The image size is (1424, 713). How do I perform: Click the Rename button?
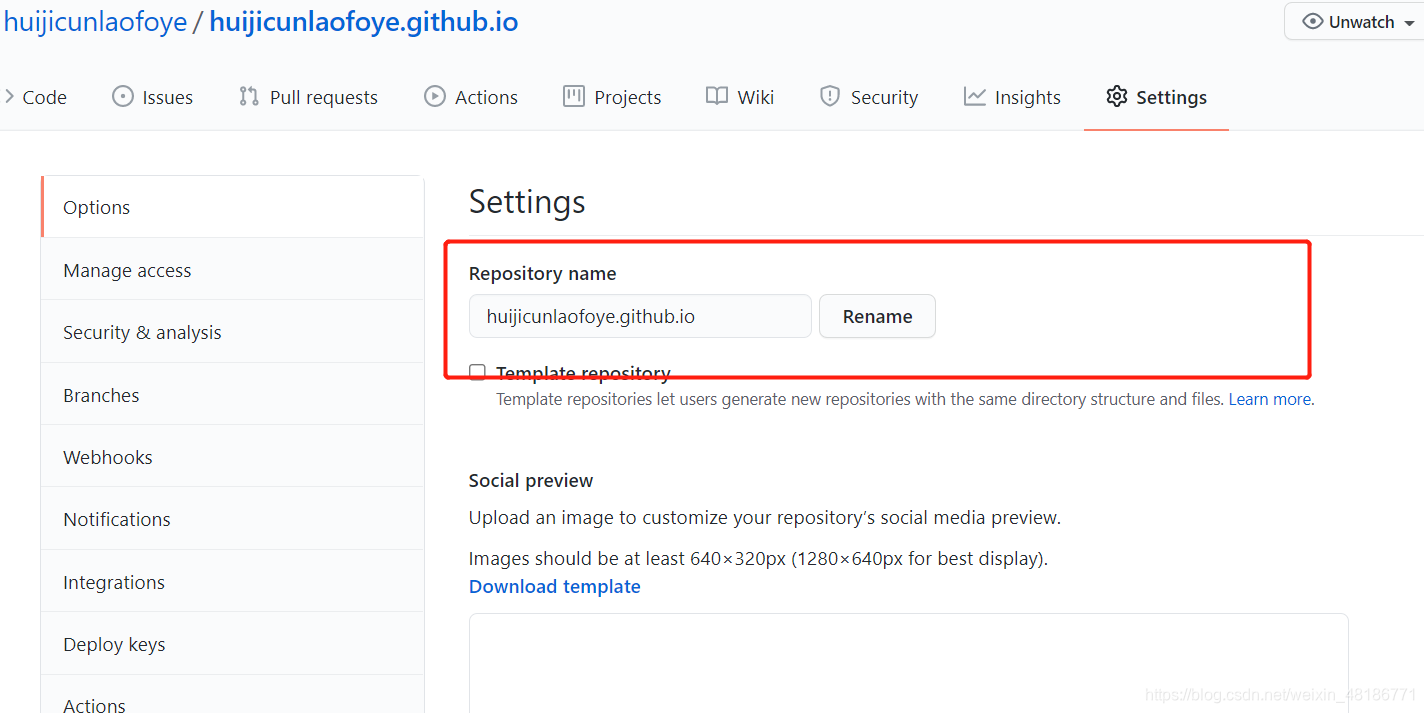tap(877, 316)
